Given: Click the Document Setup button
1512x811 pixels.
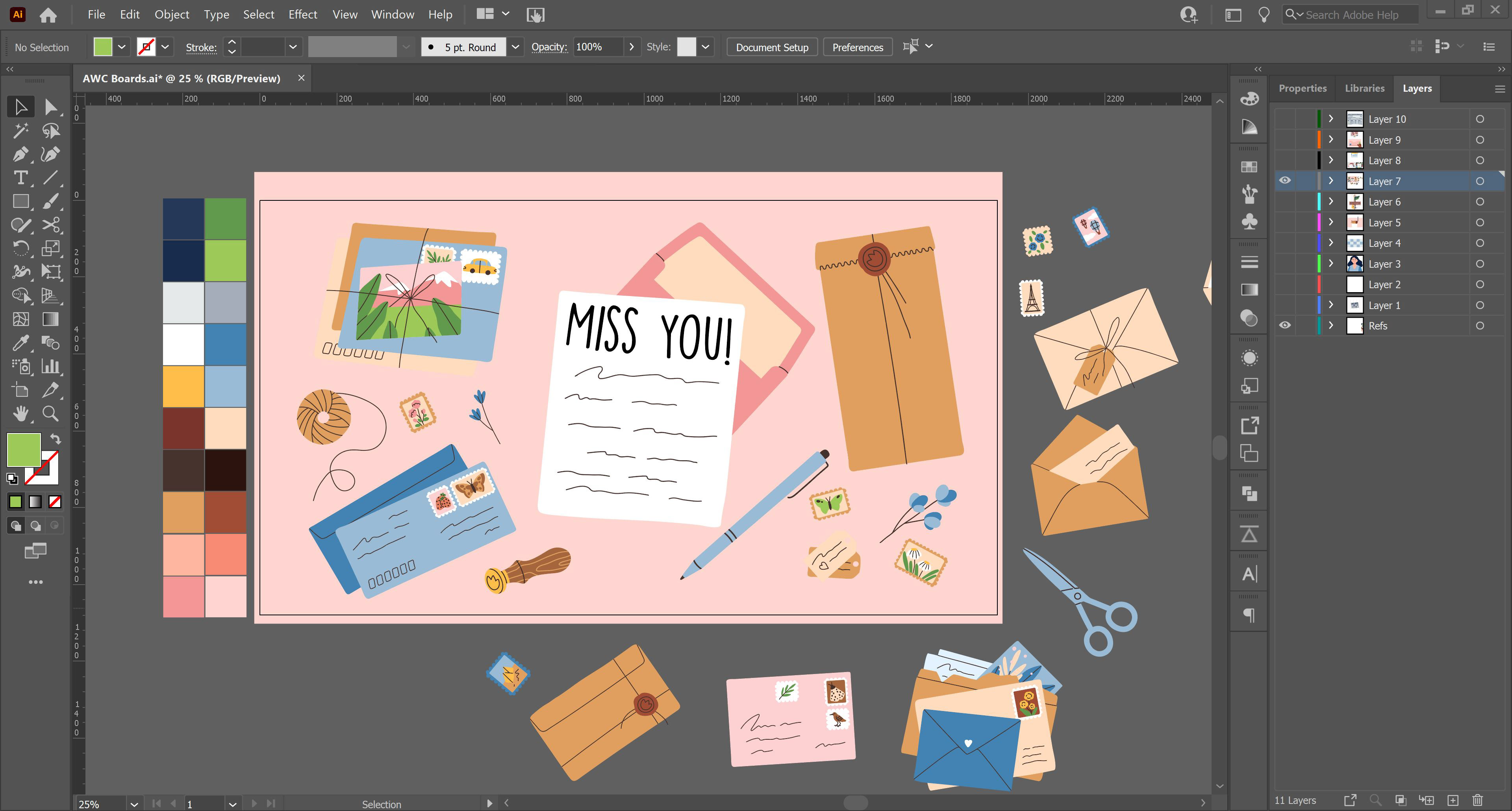Looking at the screenshot, I should 772,47.
